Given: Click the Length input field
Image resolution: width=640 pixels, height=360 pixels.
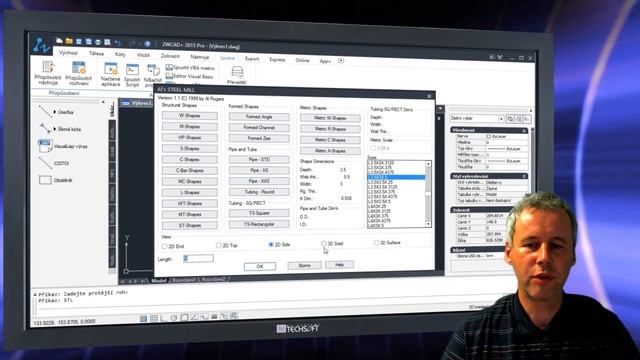Looking at the screenshot, I should click(198, 258).
